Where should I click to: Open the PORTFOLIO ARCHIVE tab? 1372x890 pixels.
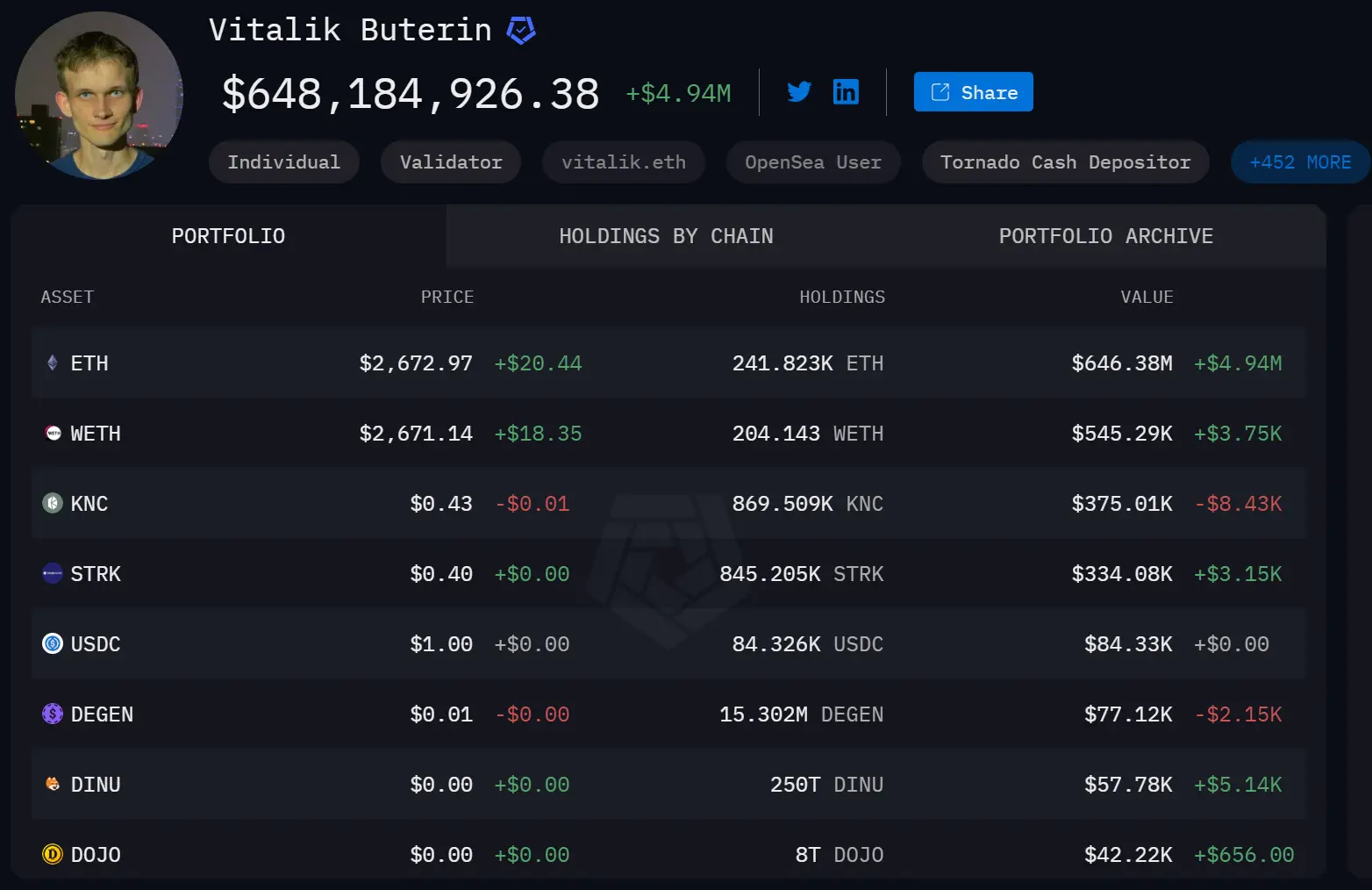[x=1106, y=236]
